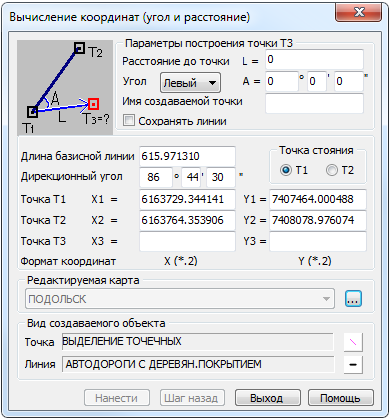This screenshot has height=420, width=390.
Task: Open map selection with the ellipsis button
Action: click(x=353, y=299)
